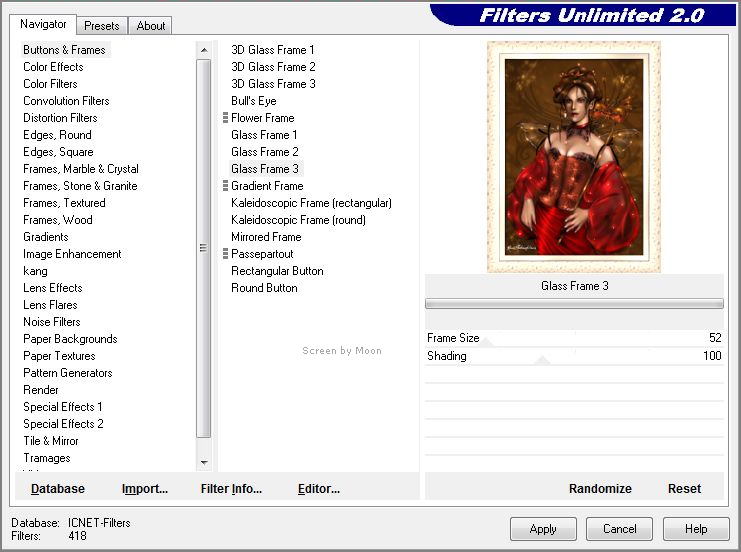Select the Flower Frame filter entry

point(262,118)
